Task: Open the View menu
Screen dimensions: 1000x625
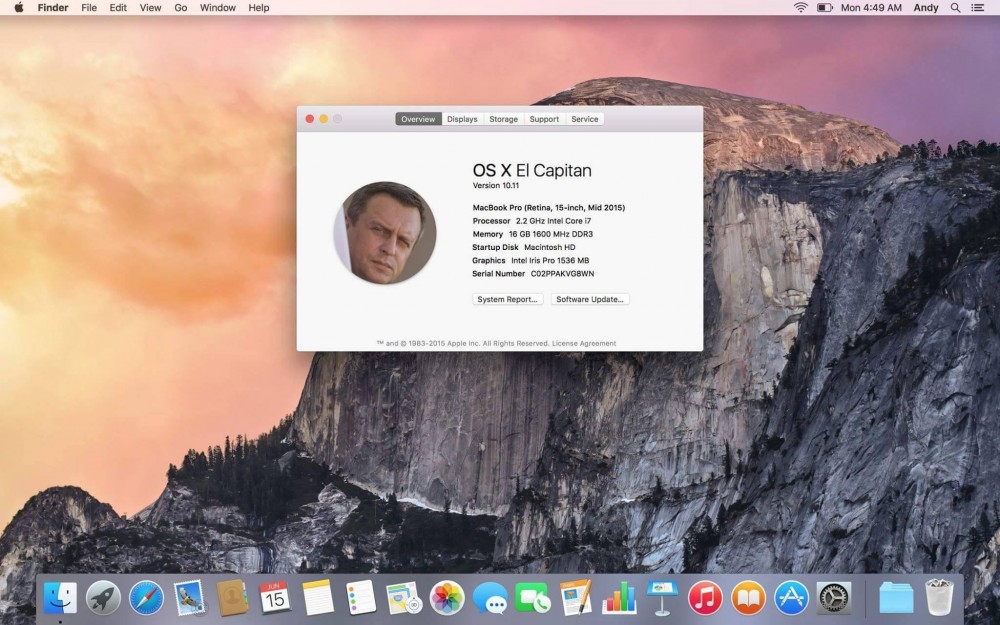Action: (x=151, y=8)
